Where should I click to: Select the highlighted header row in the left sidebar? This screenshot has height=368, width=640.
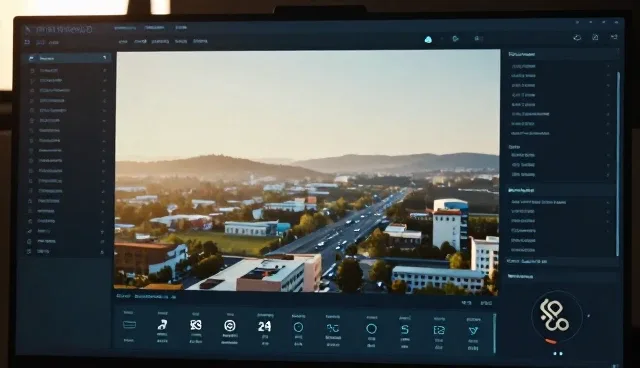click(68, 58)
